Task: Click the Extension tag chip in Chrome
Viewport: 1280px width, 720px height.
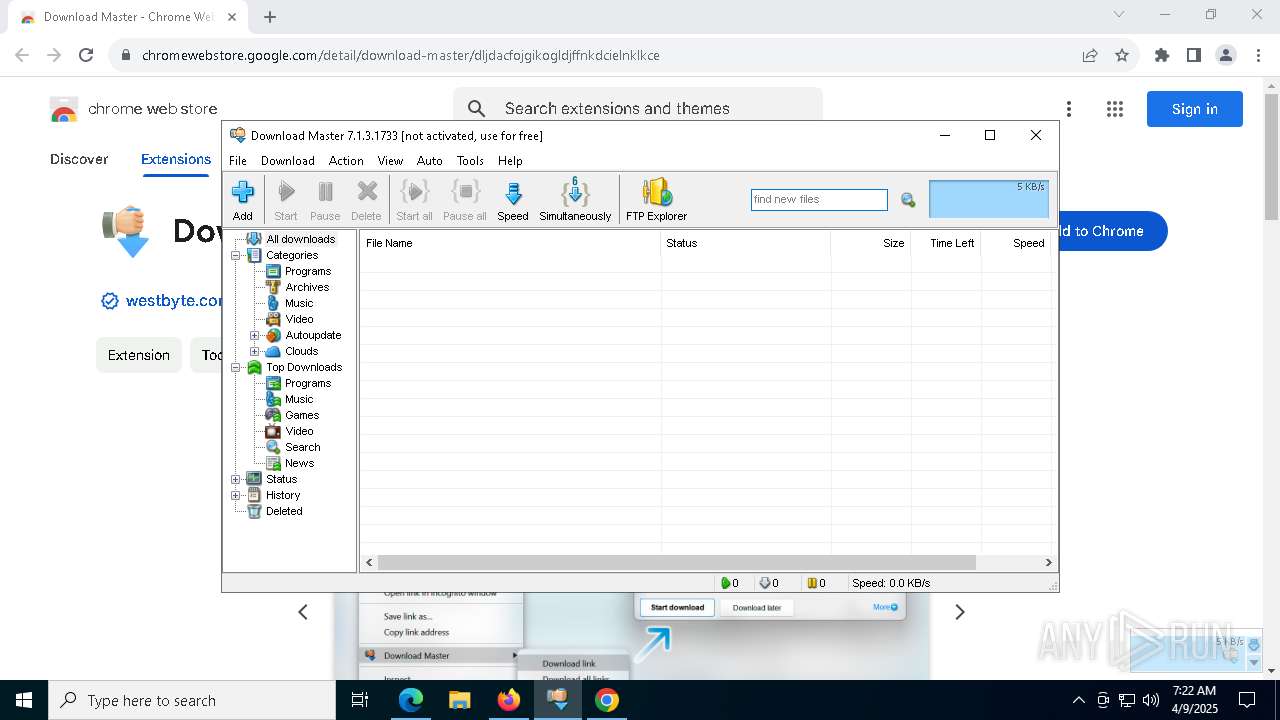Action: 139,355
